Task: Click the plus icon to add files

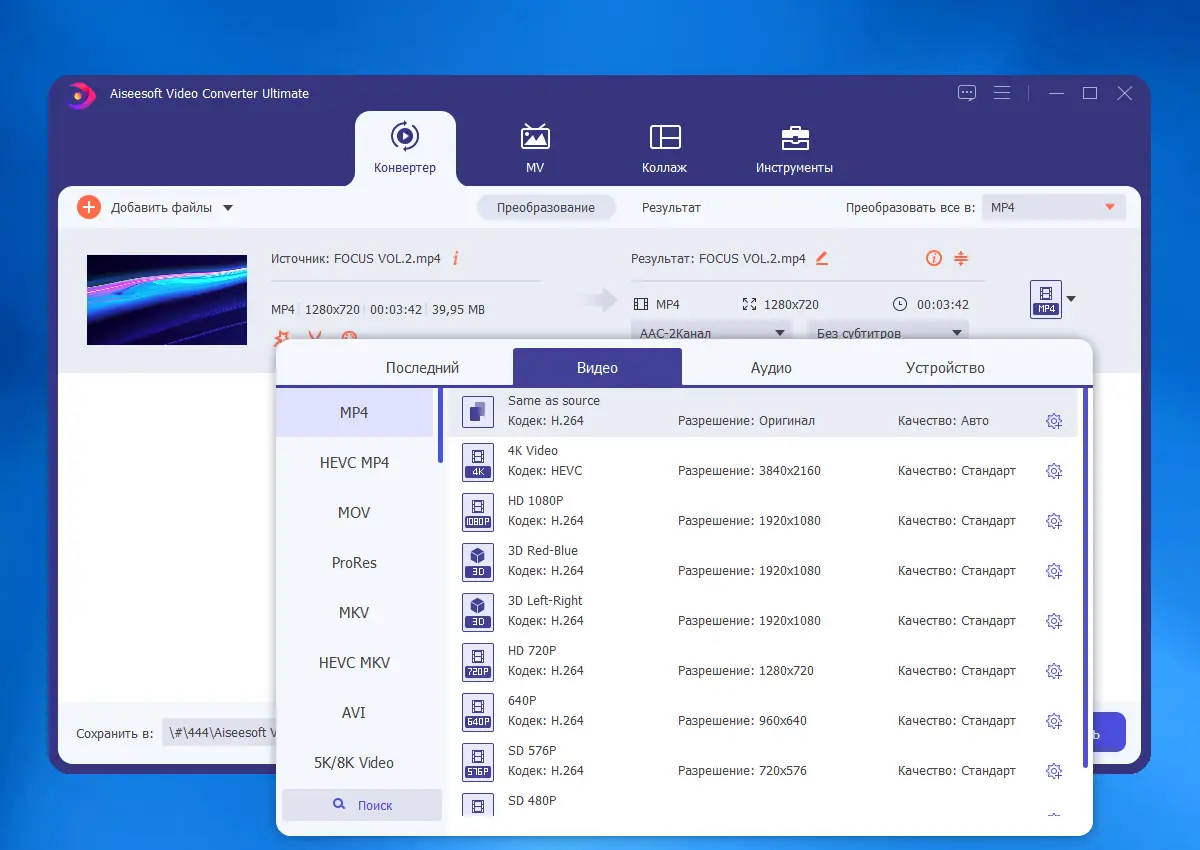Action: pyautogui.click(x=89, y=207)
